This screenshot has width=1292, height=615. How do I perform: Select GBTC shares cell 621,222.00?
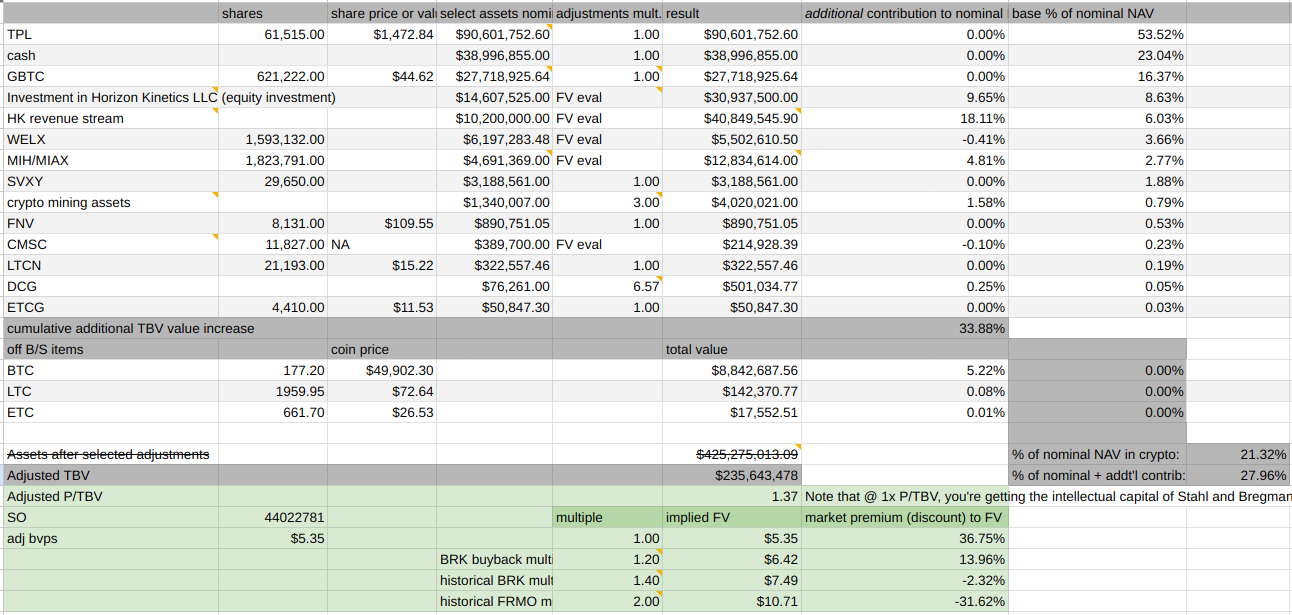(273, 76)
